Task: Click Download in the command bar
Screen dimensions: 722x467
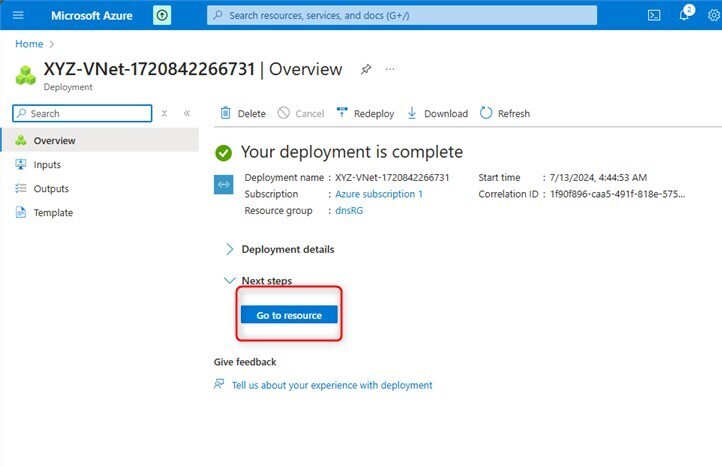Action: click(437, 113)
